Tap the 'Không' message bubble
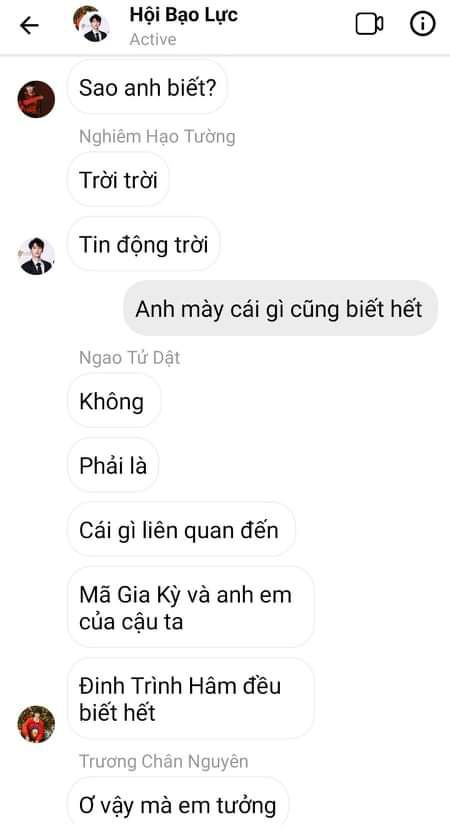Image resolution: width=450 pixels, height=830 pixels. click(114, 401)
